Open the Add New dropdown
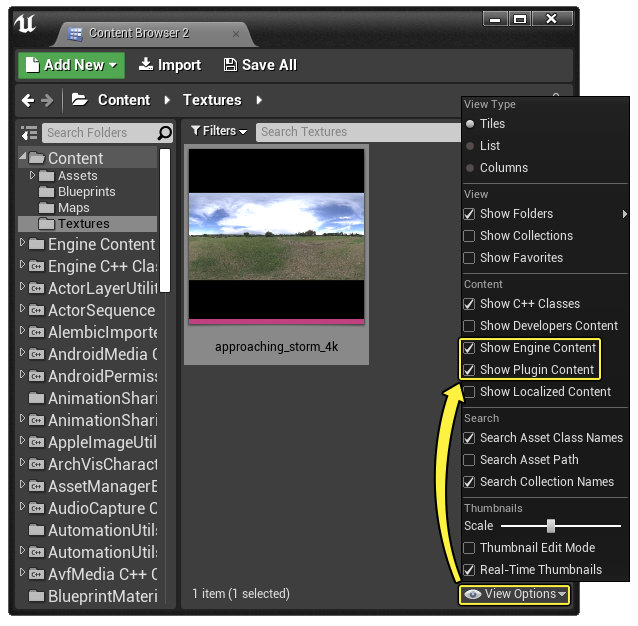Screen dimensions: 638x626 tap(72, 65)
